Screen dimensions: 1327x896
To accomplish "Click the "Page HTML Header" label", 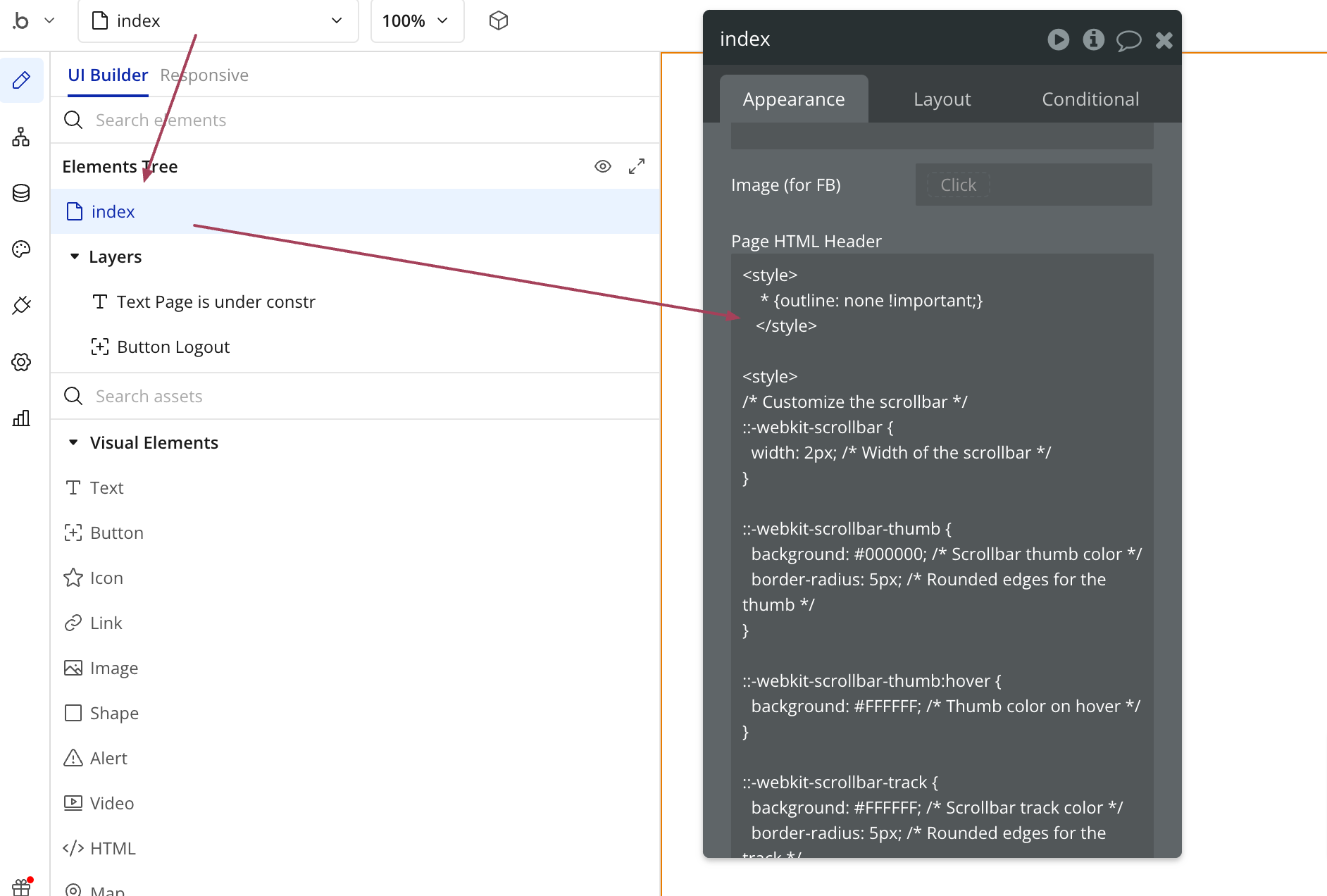I will point(806,241).
